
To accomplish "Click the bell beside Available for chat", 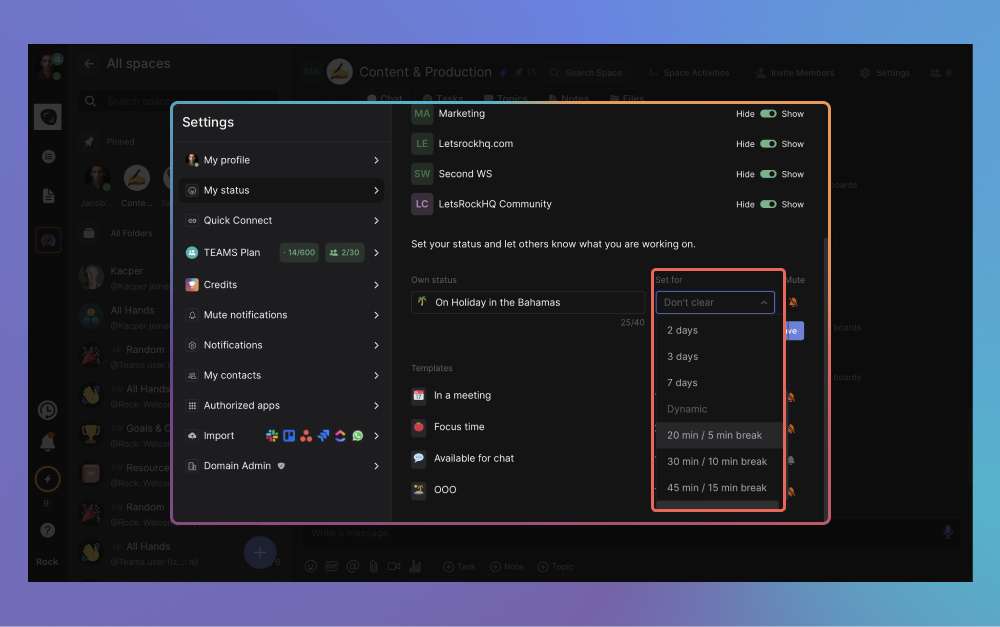I will coord(793,459).
